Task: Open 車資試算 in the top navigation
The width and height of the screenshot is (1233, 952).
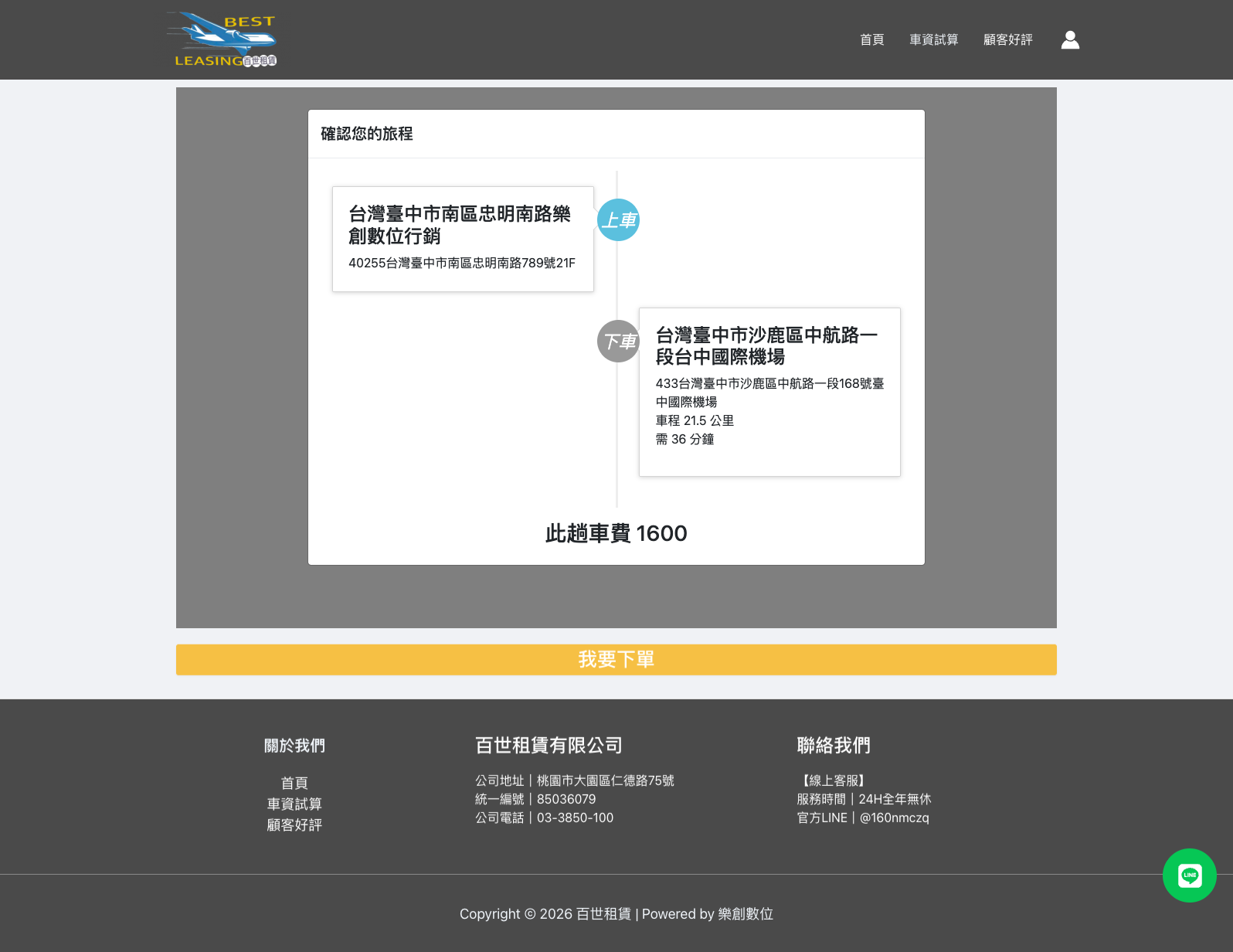Action: [x=933, y=39]
